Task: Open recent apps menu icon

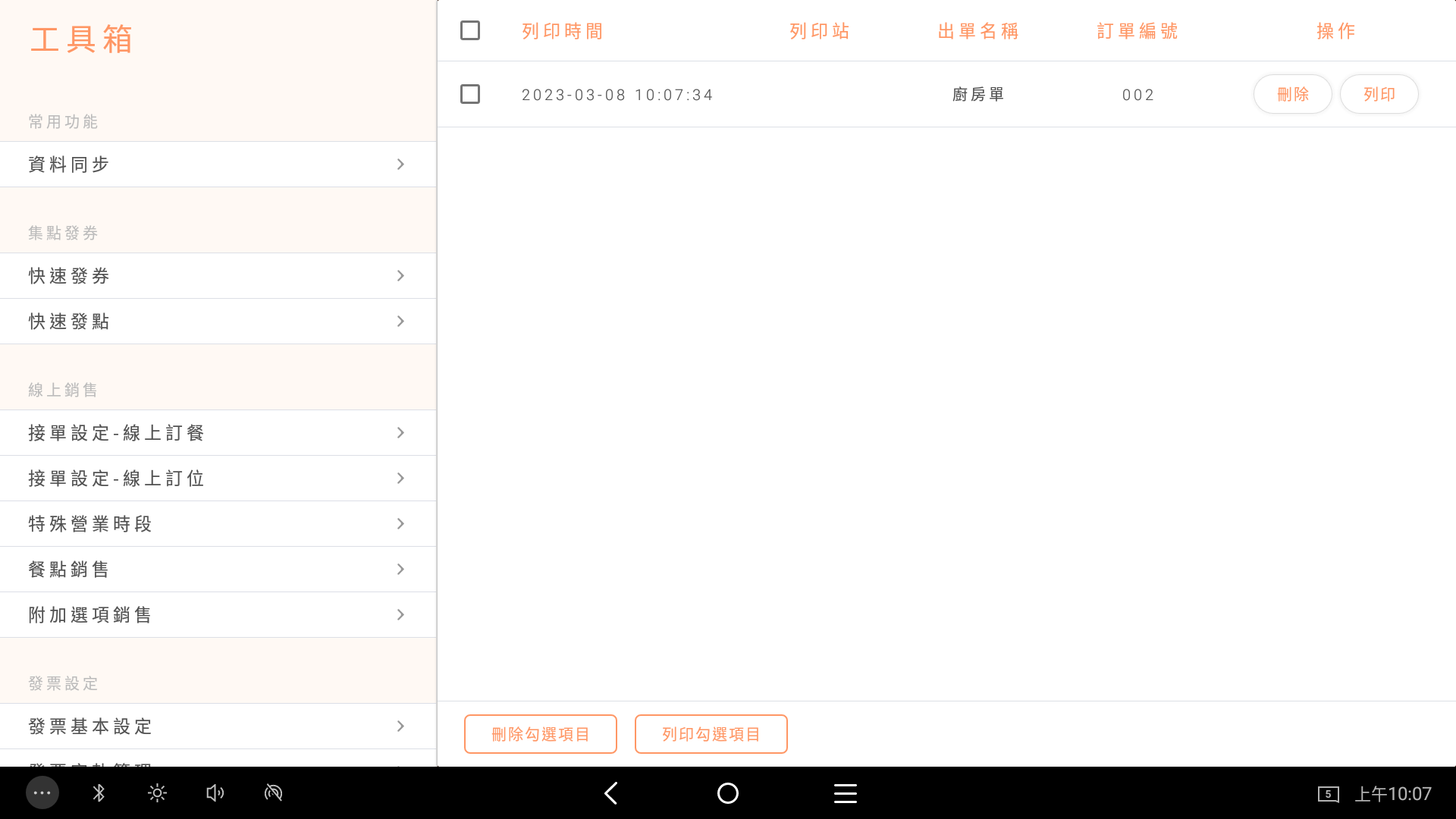Action: click(x=845, y=793)
